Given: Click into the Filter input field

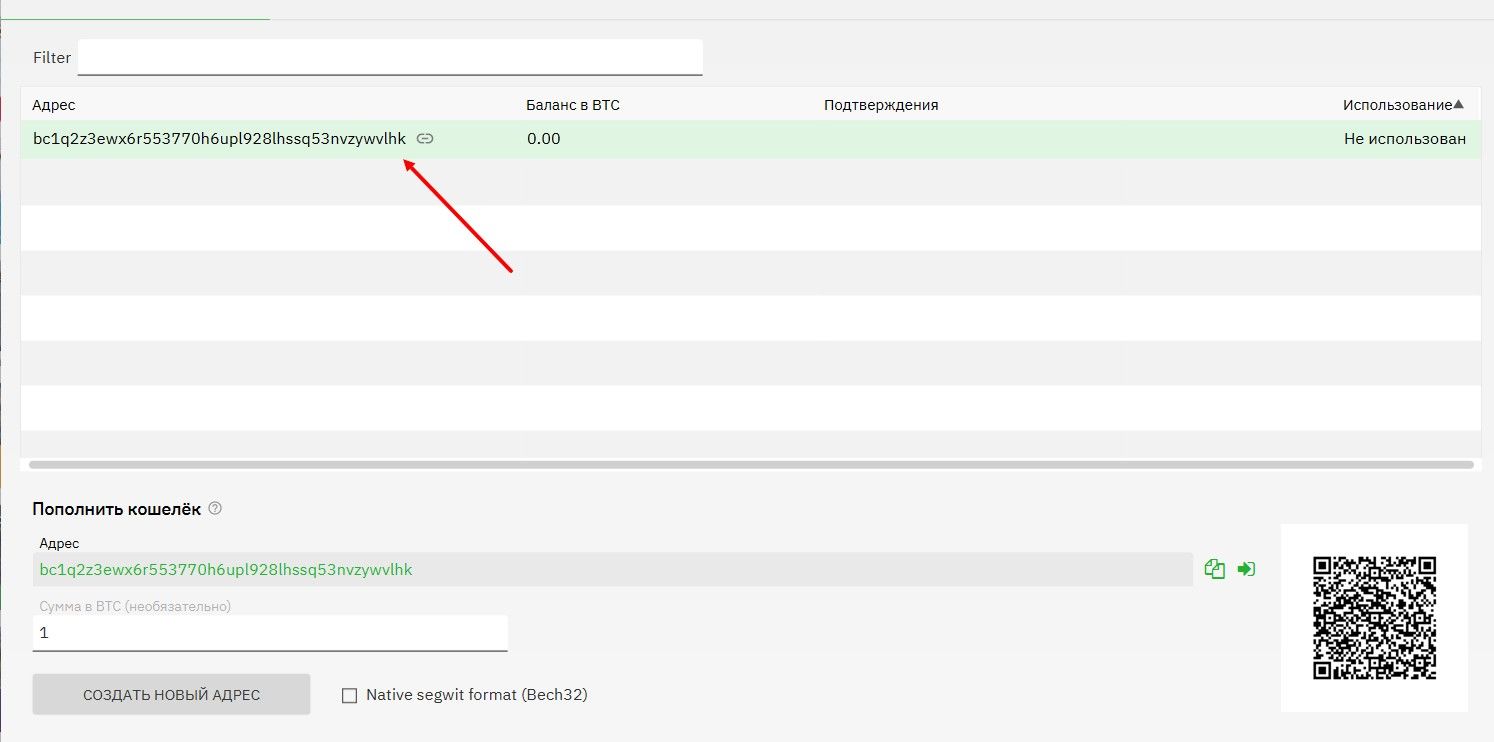Looking at the screenshot, I should point(390,57).
